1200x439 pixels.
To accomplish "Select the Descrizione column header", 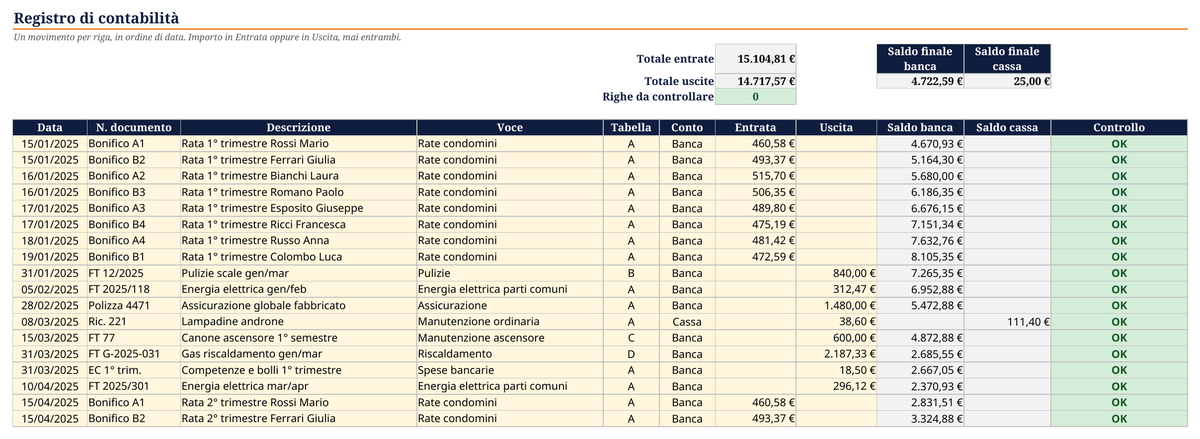I will [x=298, y=128].
